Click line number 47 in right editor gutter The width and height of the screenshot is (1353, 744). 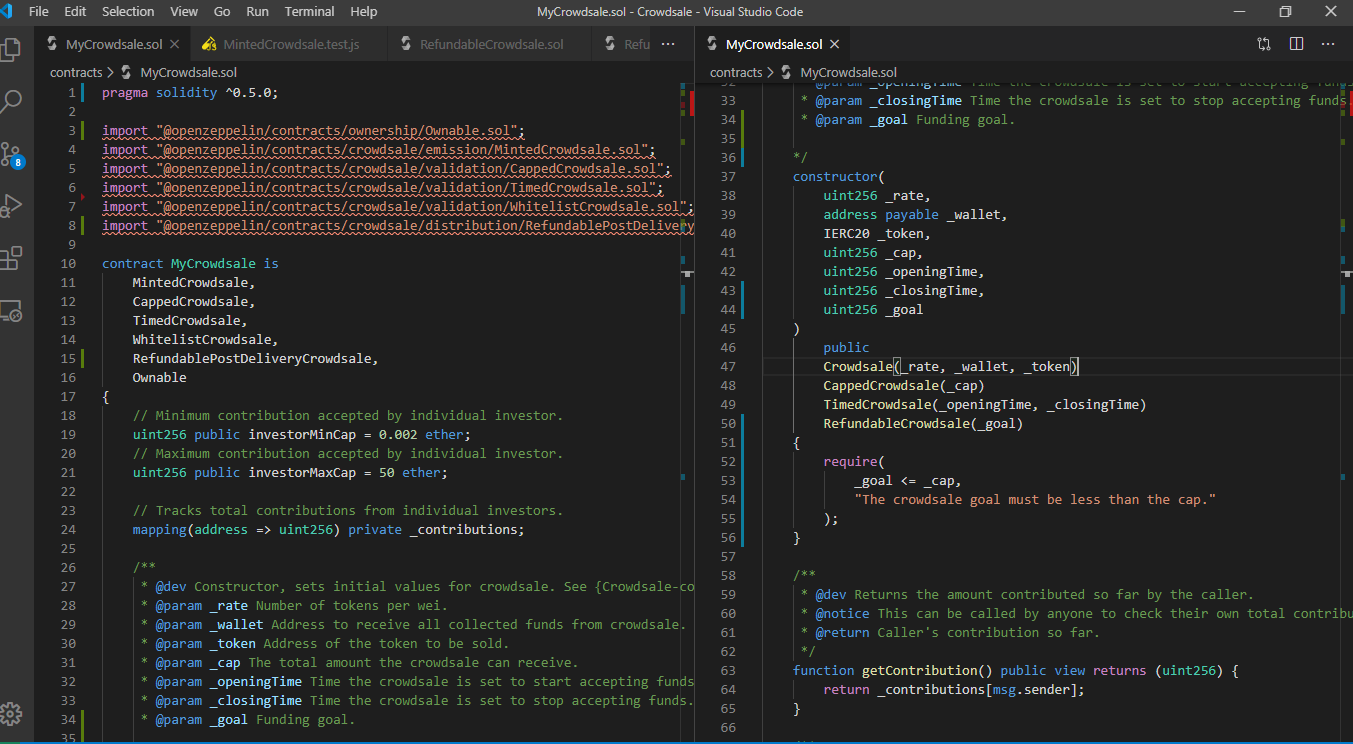(727, 367)
